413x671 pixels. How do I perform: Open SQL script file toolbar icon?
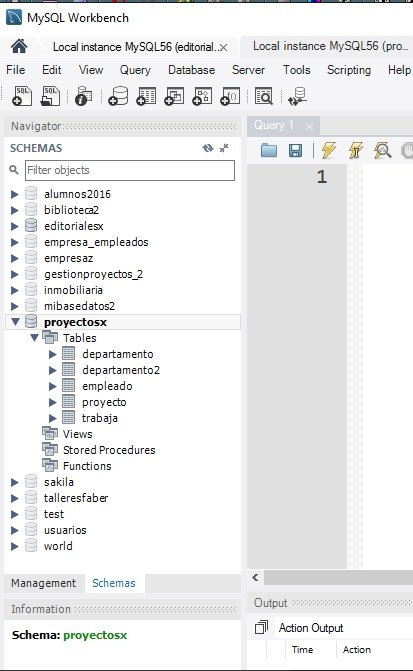point(50,95)
